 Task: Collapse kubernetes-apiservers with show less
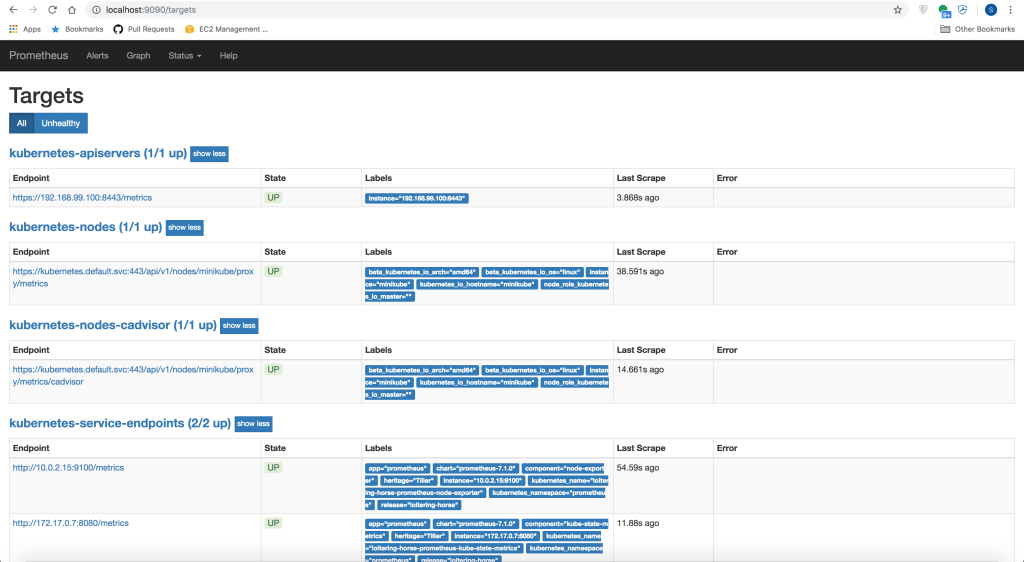click(209, 154)
